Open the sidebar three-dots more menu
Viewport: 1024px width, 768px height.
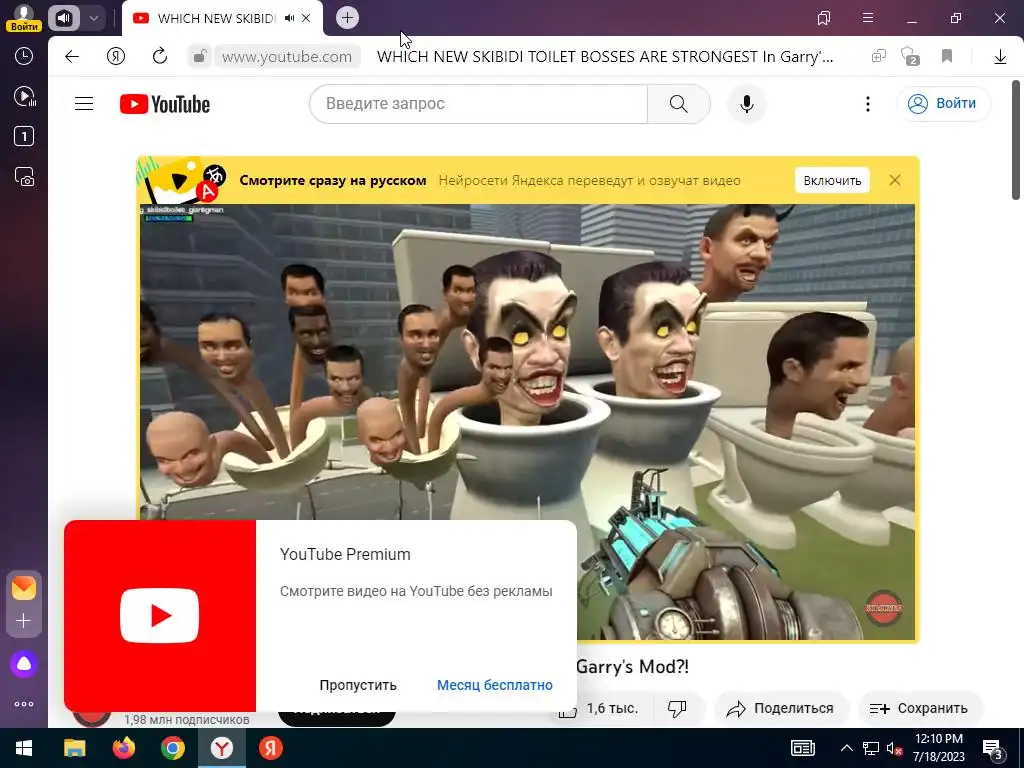24,704
